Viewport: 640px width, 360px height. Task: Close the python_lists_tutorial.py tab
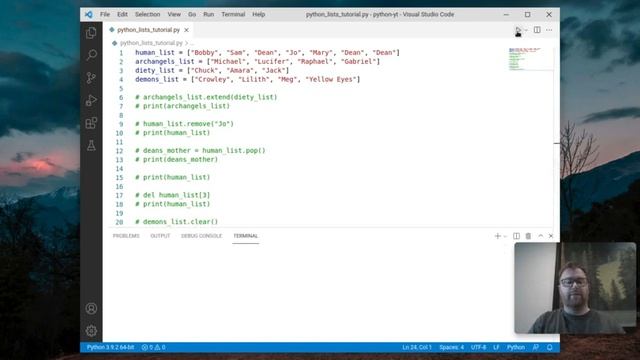pyautogui.click(x=186, y=30)
